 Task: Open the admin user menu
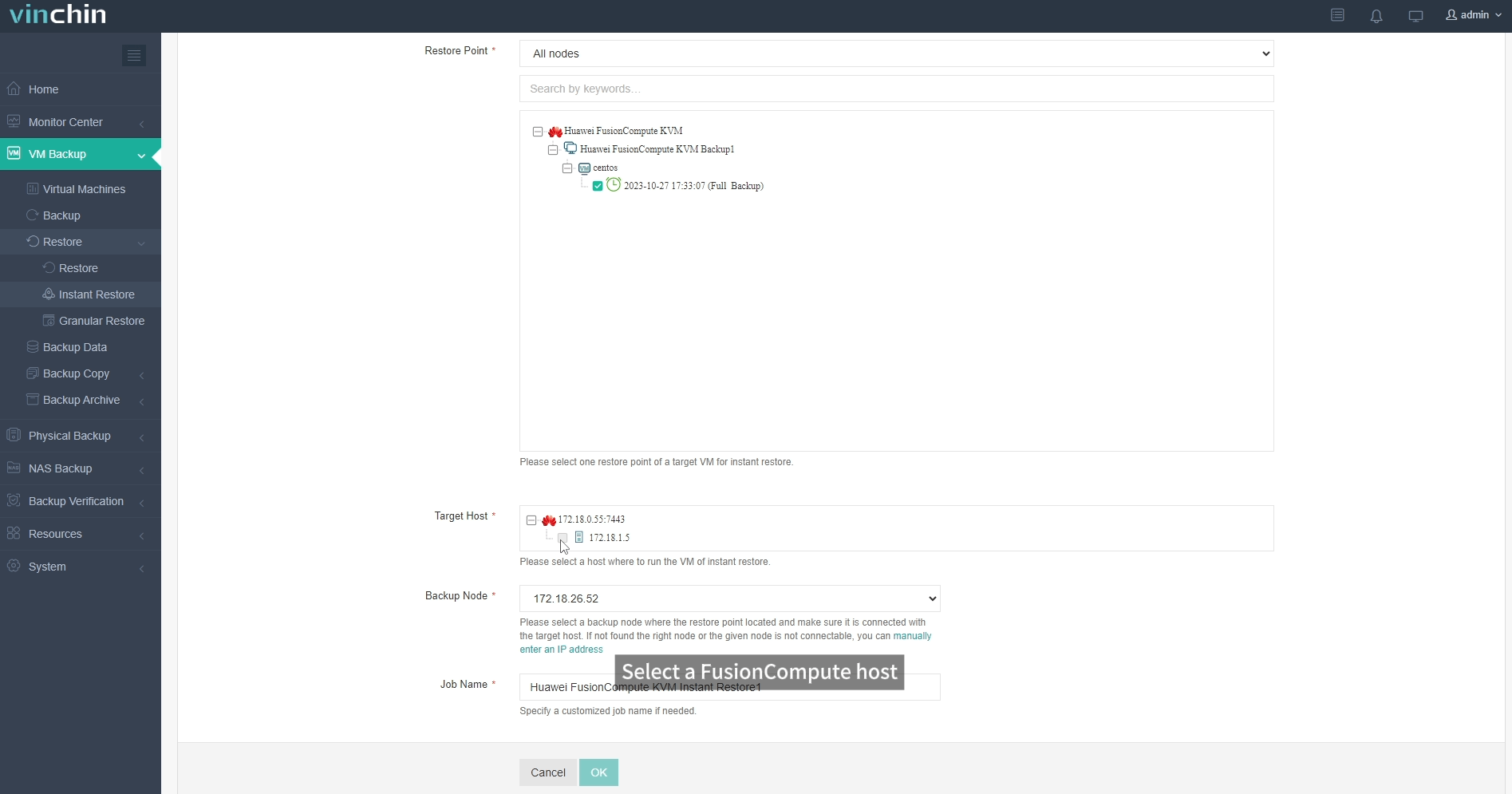[x=1474, y=15]
